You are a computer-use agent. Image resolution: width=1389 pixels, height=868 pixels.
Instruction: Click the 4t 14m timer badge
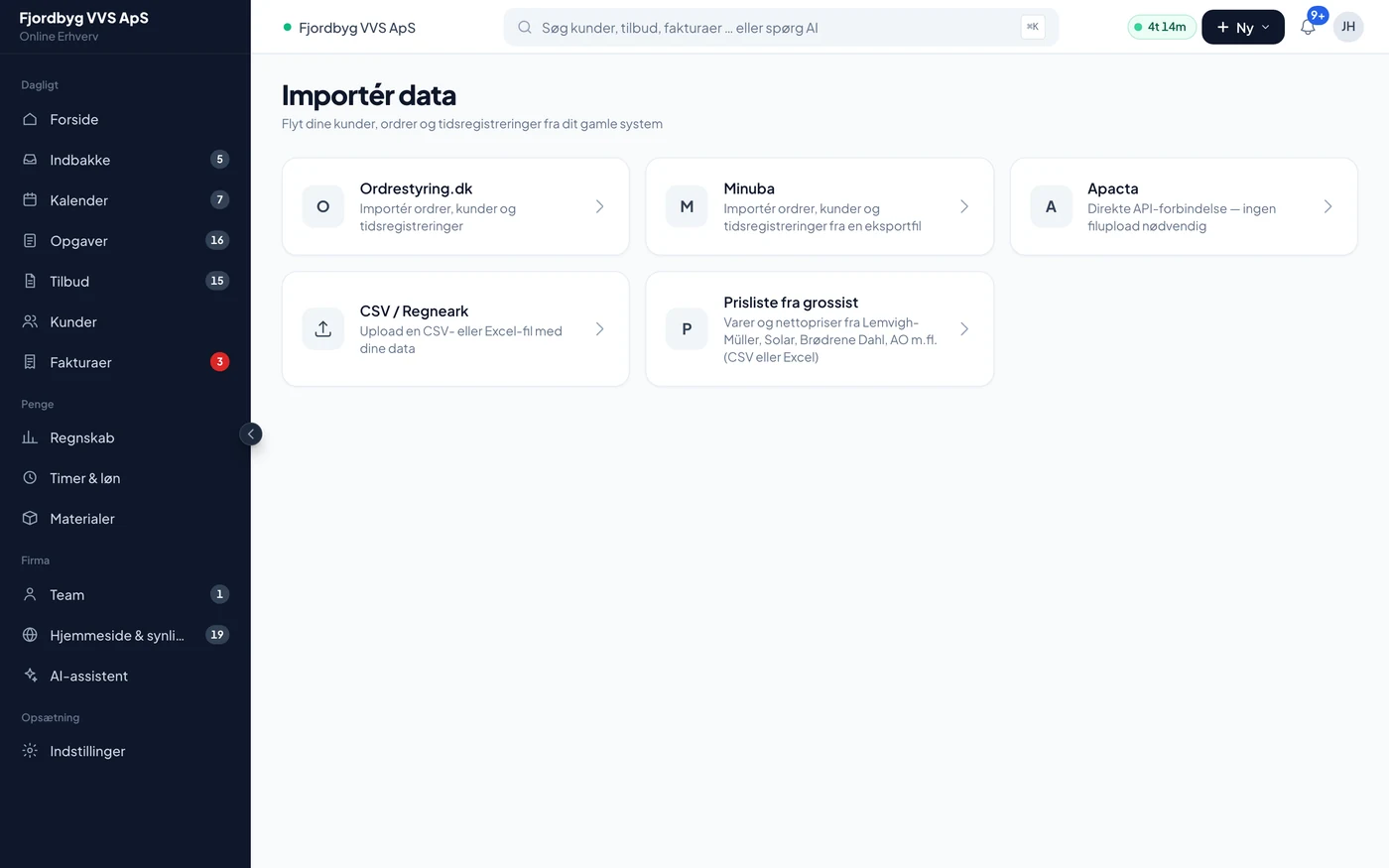[x=1162, y=27]
